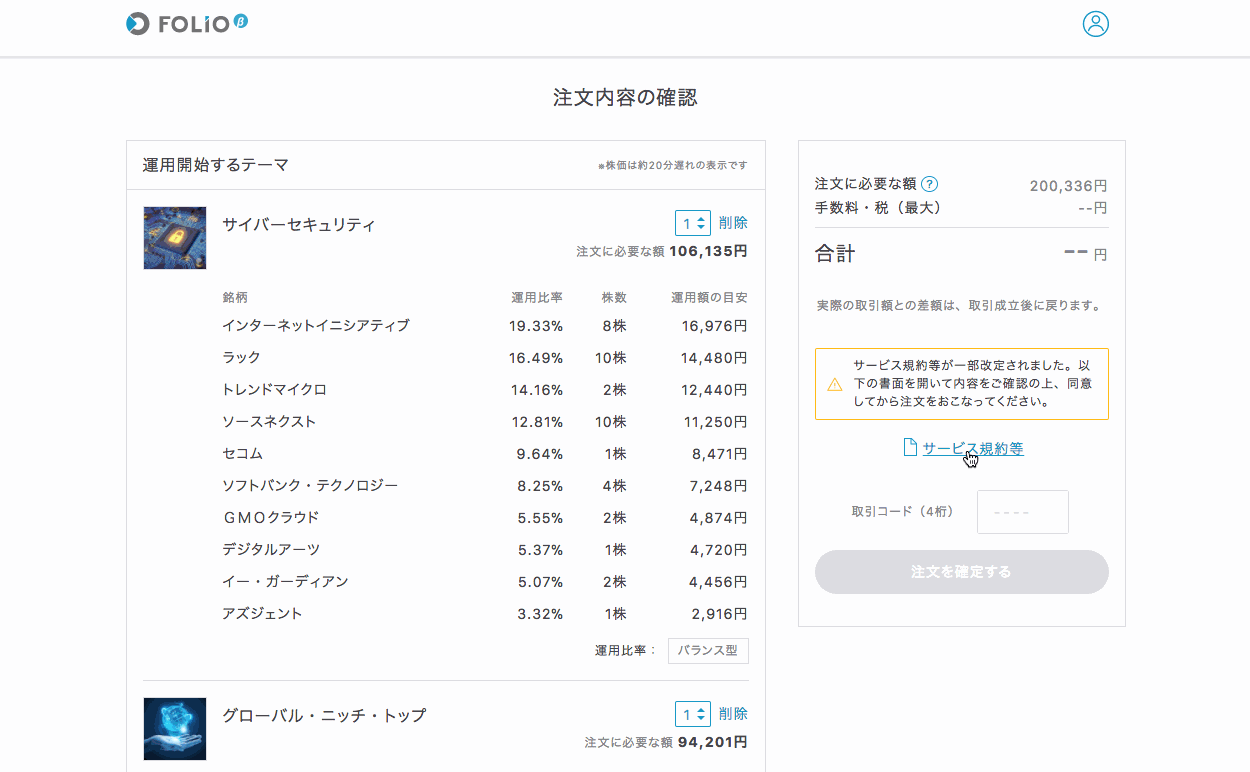Open the グローバル・ニッチ・トップ theme thumbnail

[x=175, y=728]
